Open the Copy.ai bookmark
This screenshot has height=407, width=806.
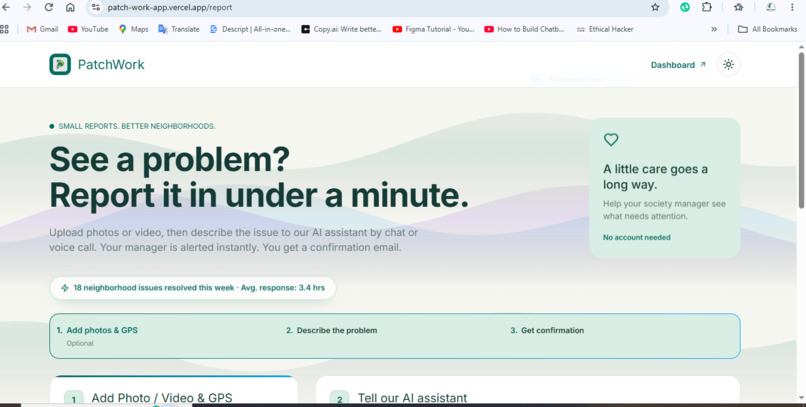[341, 29]
